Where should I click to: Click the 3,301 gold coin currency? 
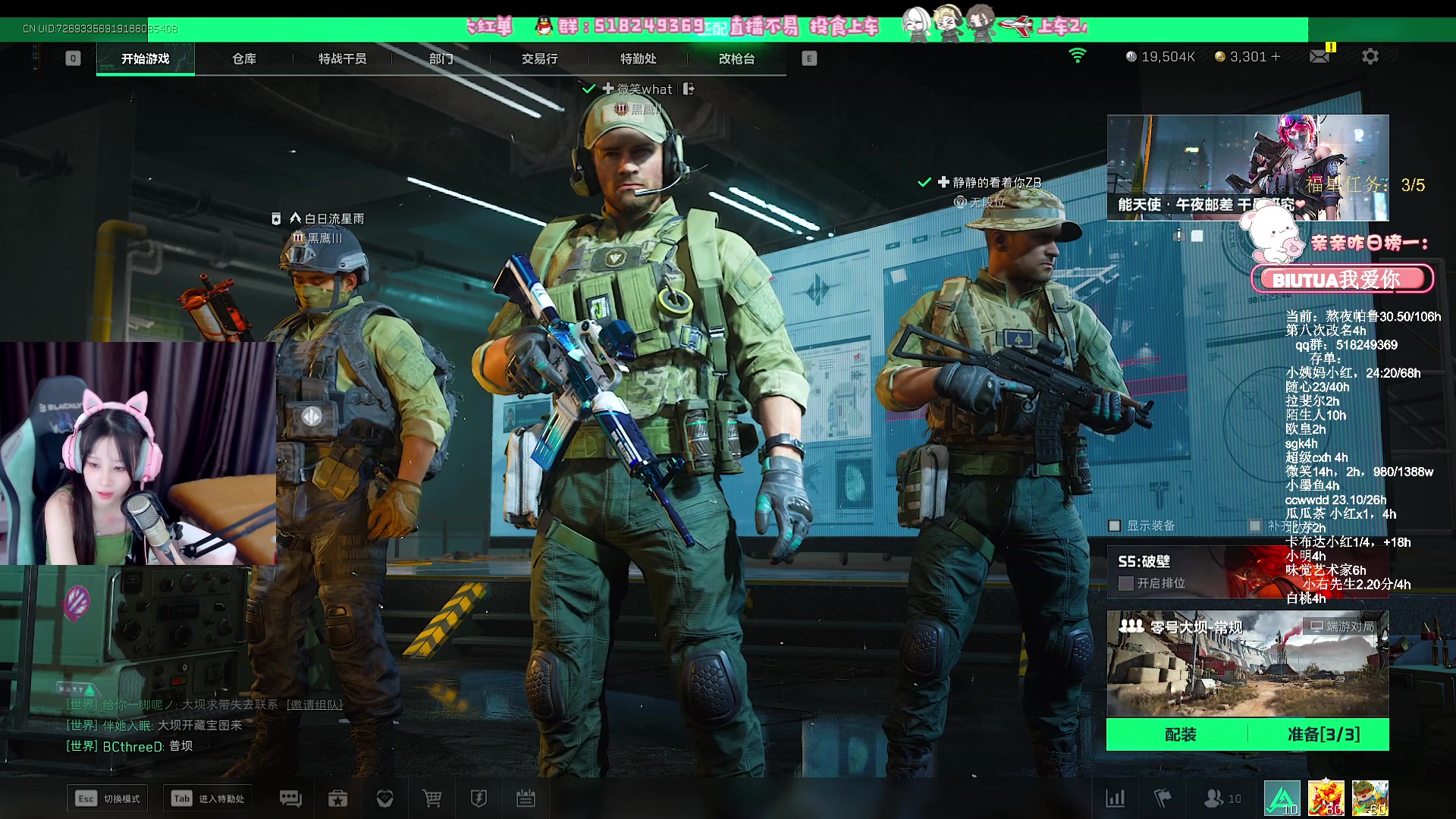1241,57
